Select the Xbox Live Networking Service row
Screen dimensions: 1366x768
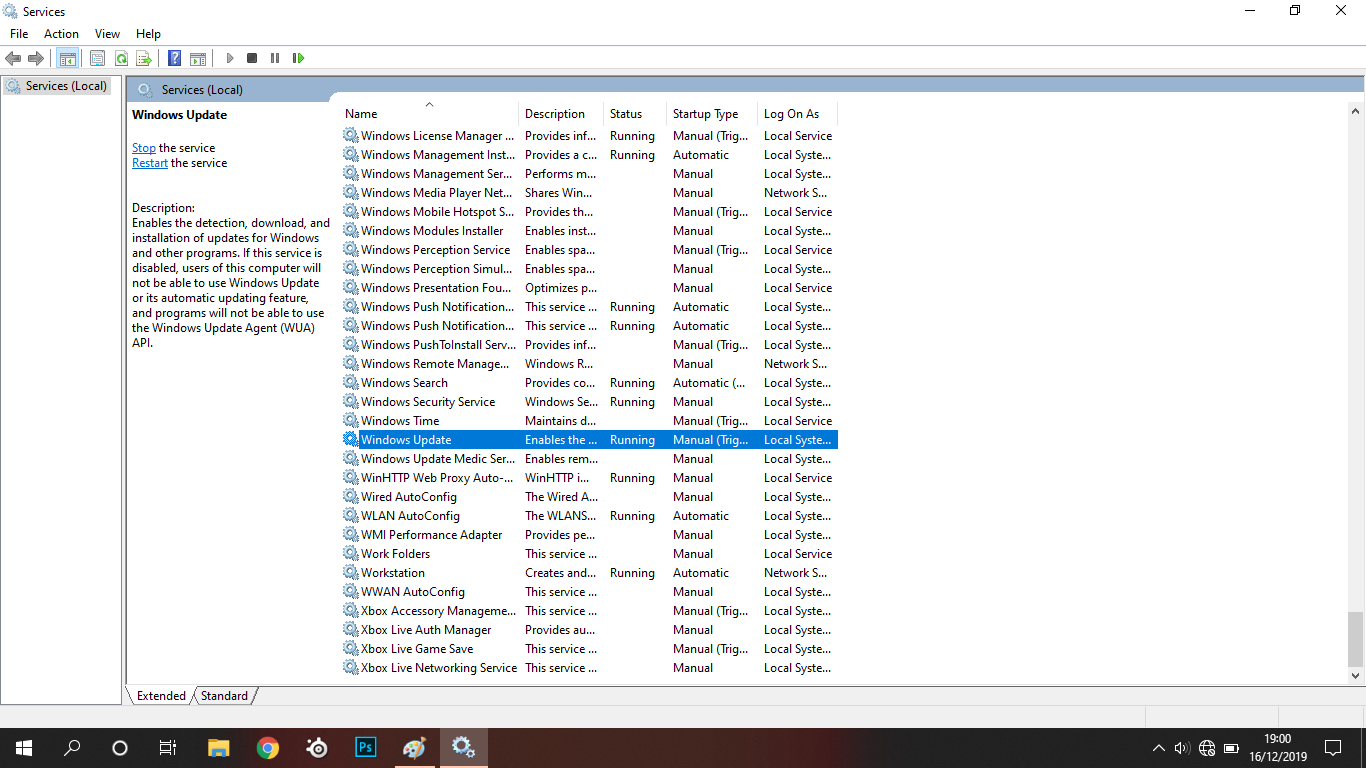point(589,668)
